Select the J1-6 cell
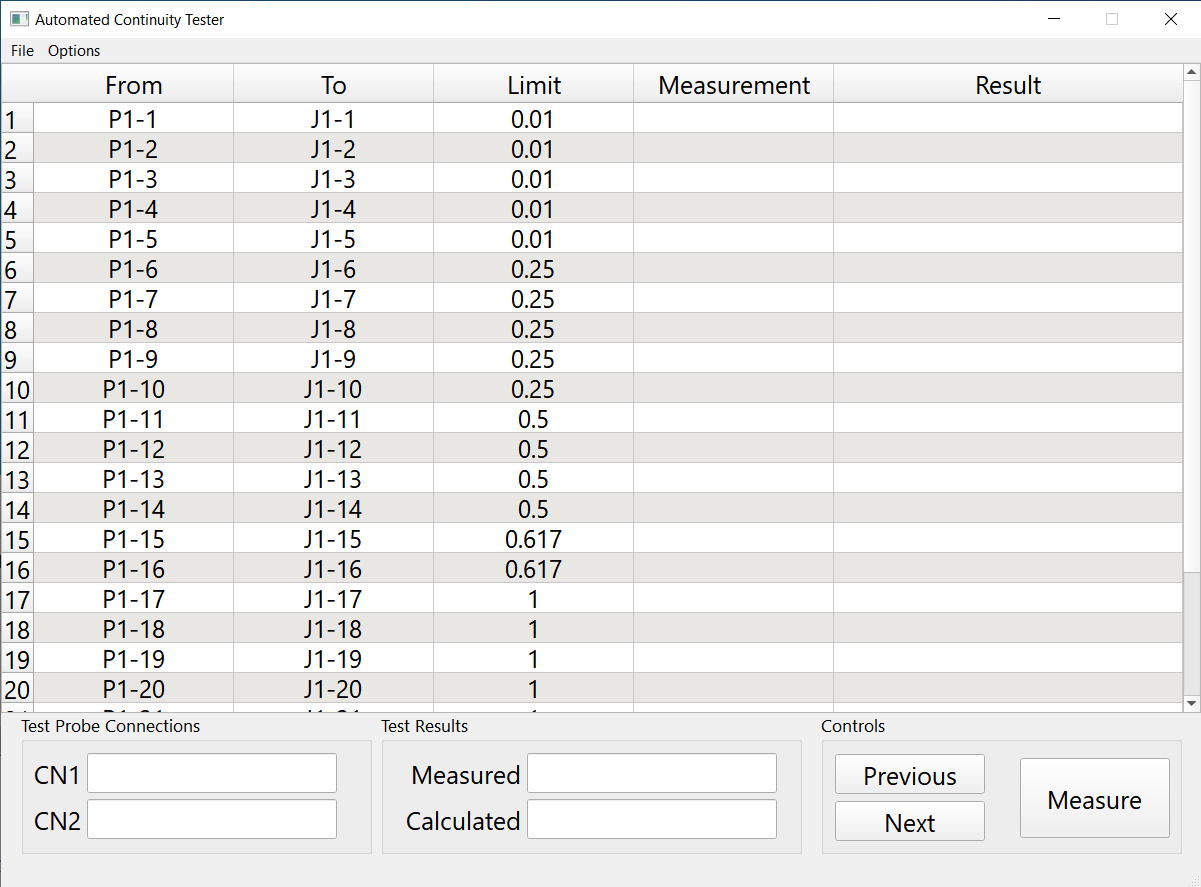 pyautogui.click(x=333, y=269)
